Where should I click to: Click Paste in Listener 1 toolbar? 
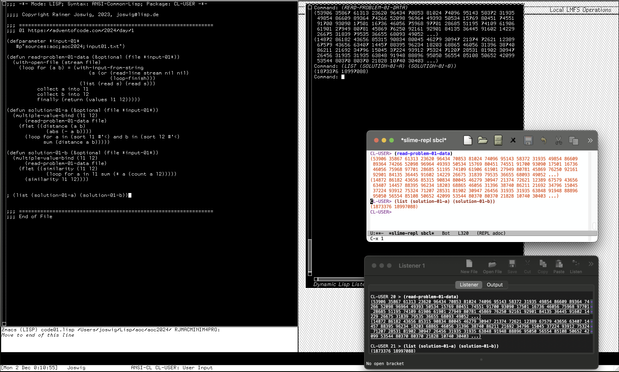pos(559,266)
